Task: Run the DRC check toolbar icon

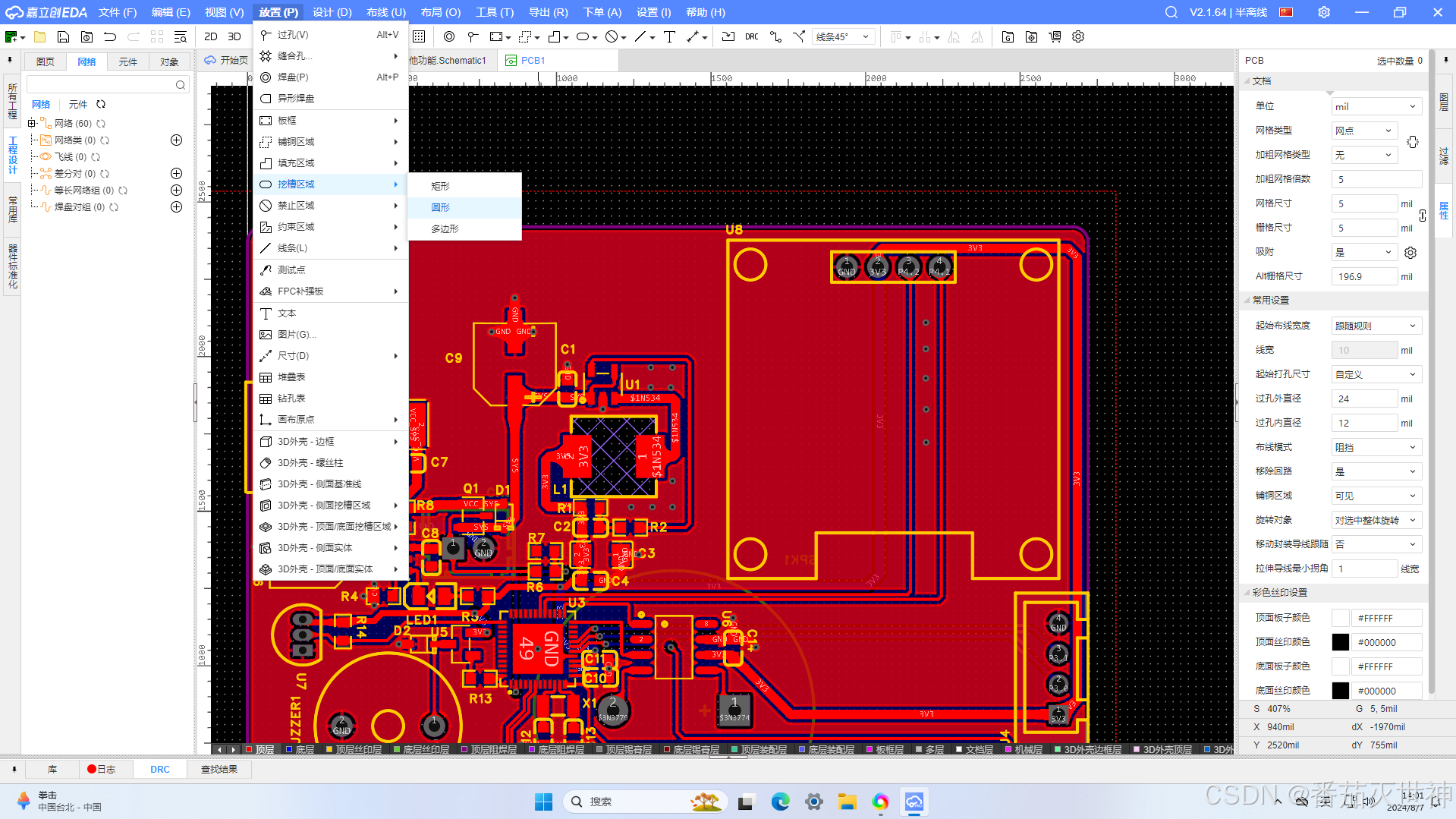Action: click(752, 36)
